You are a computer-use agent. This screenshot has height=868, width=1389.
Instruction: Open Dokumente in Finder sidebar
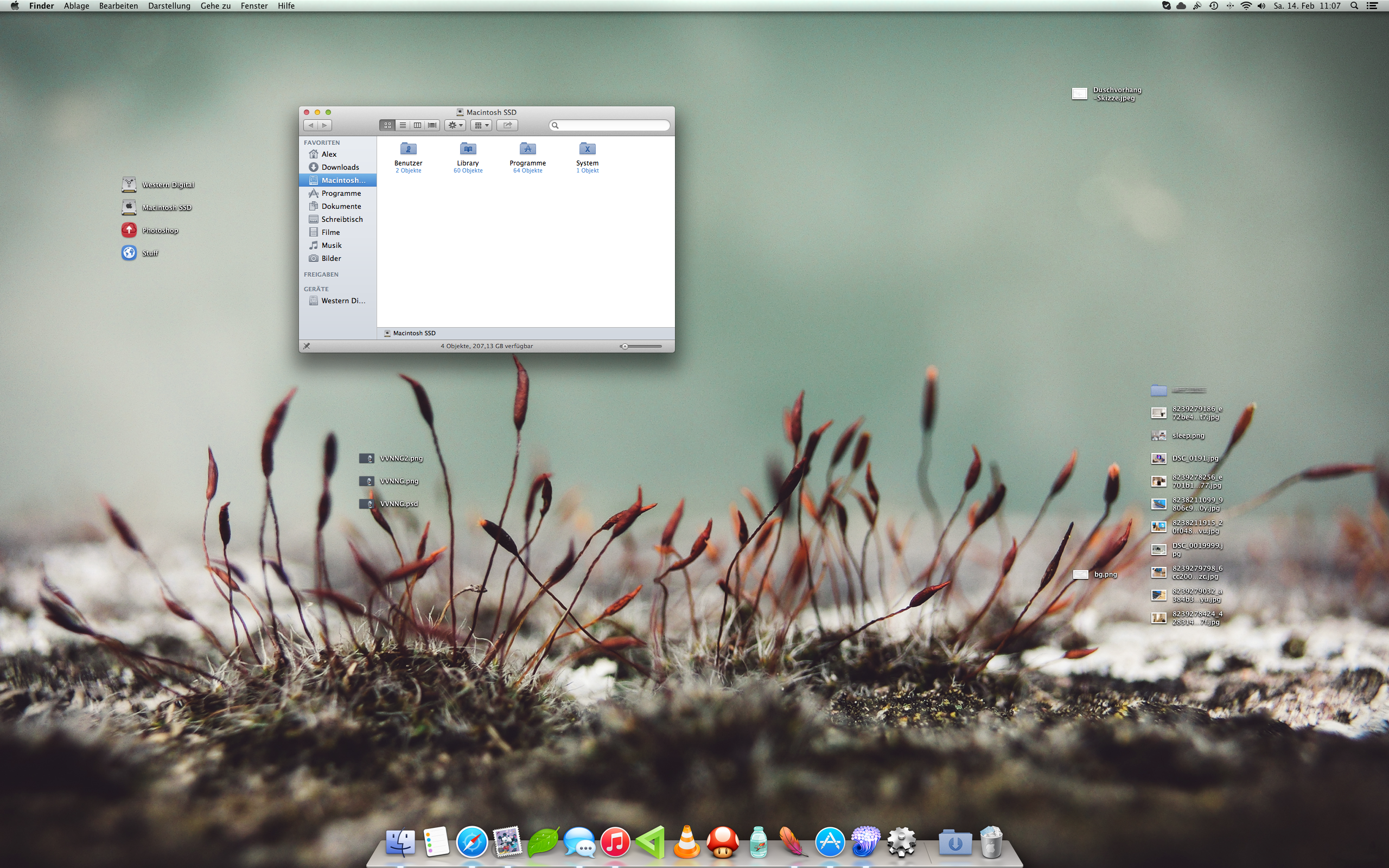pyautogui.click(x=338, y=206)
